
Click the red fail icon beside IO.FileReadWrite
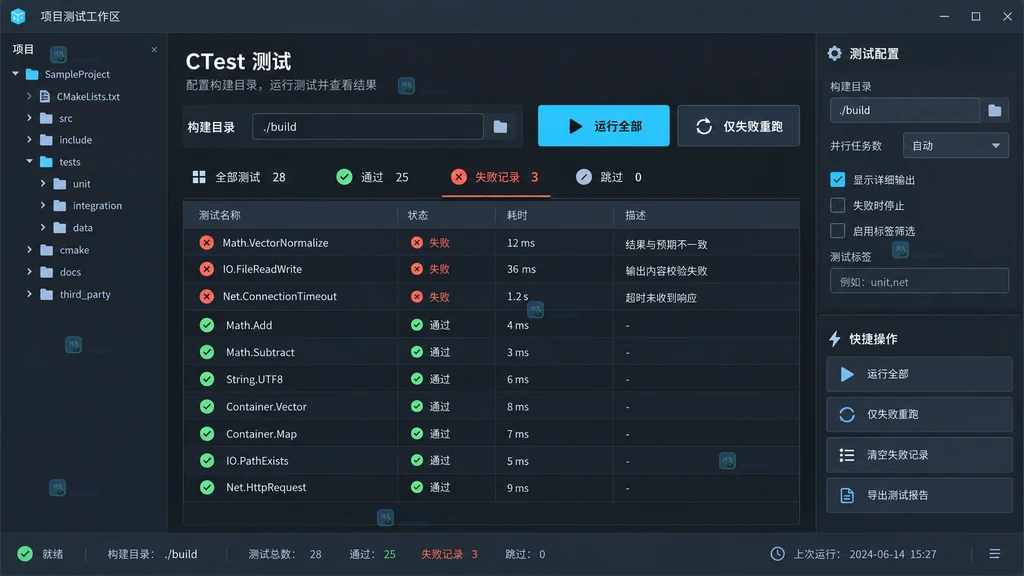pyautogui.click(x=206, y=269)
